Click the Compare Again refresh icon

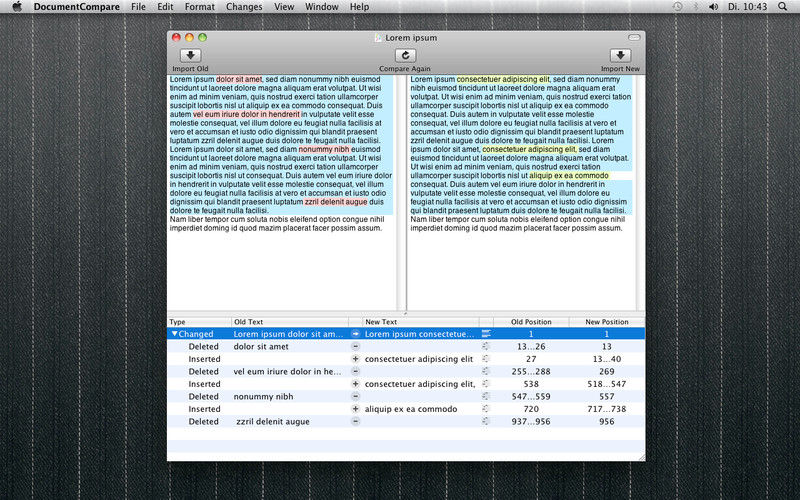pyautogui.click(x=404, y=56)
